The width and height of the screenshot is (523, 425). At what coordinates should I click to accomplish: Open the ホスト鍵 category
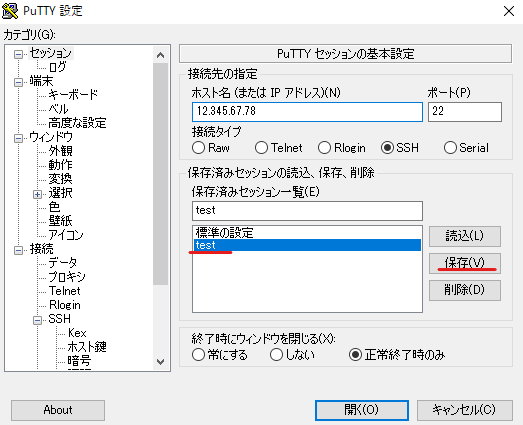pos(87,347)
